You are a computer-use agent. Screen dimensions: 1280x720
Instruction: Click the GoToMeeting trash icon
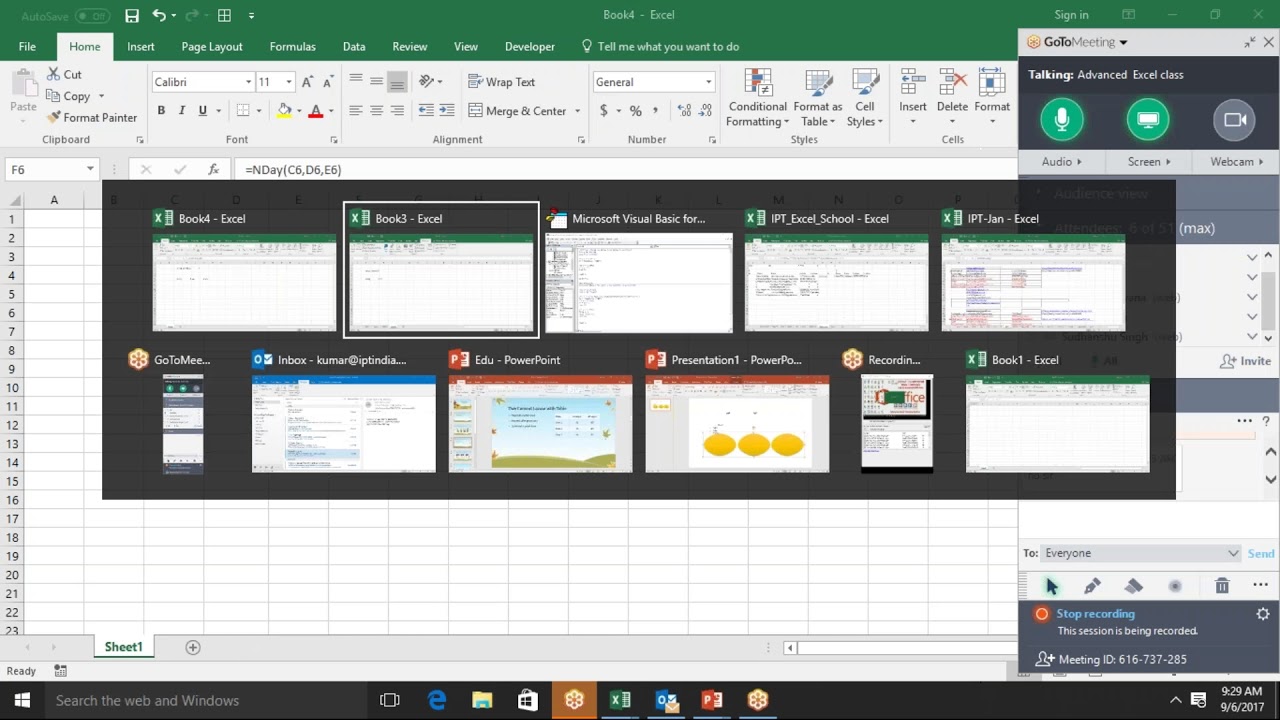click(1222, 586)
